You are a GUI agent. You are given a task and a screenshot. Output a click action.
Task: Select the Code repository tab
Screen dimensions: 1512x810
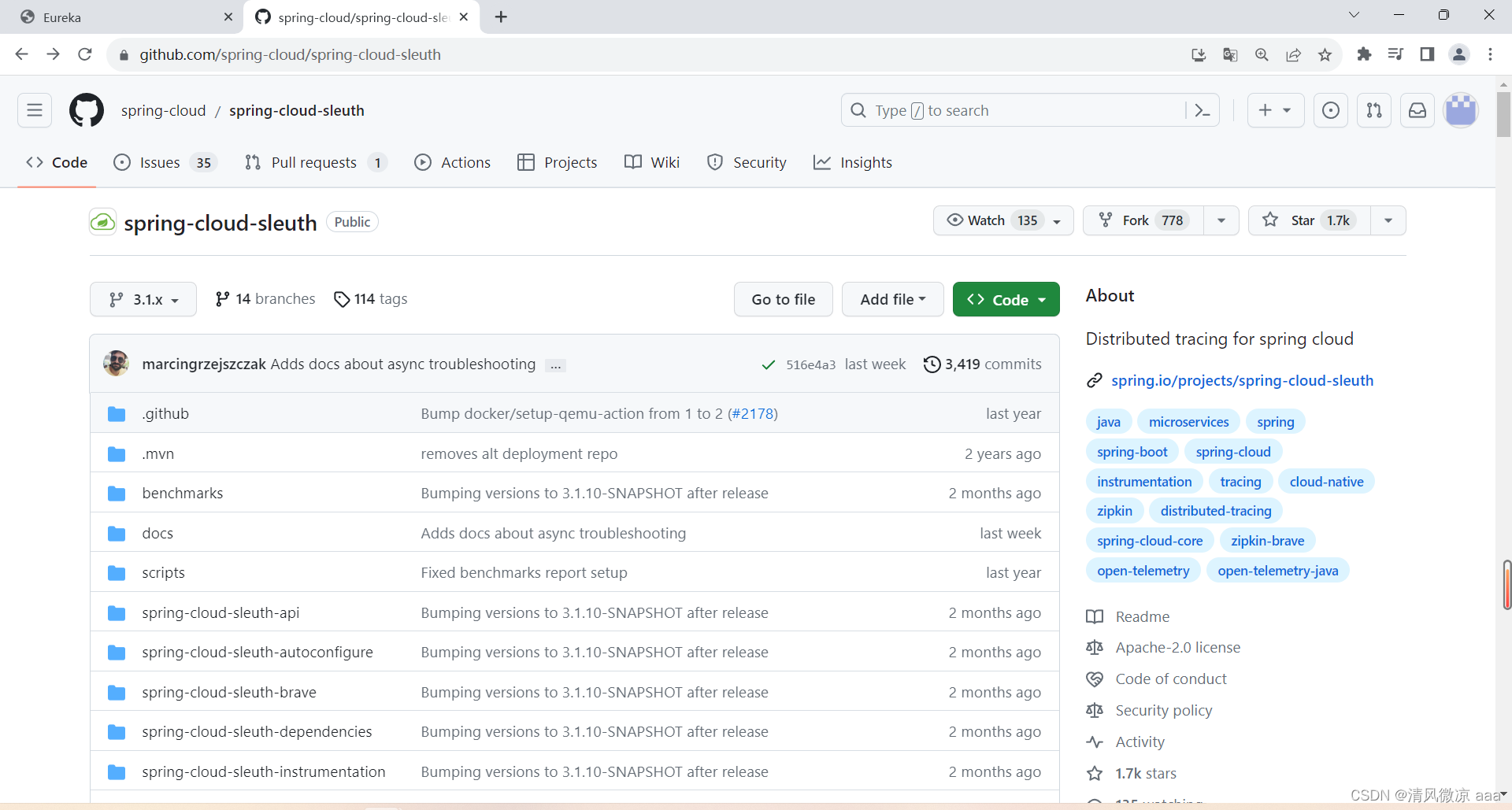point(57,162)
